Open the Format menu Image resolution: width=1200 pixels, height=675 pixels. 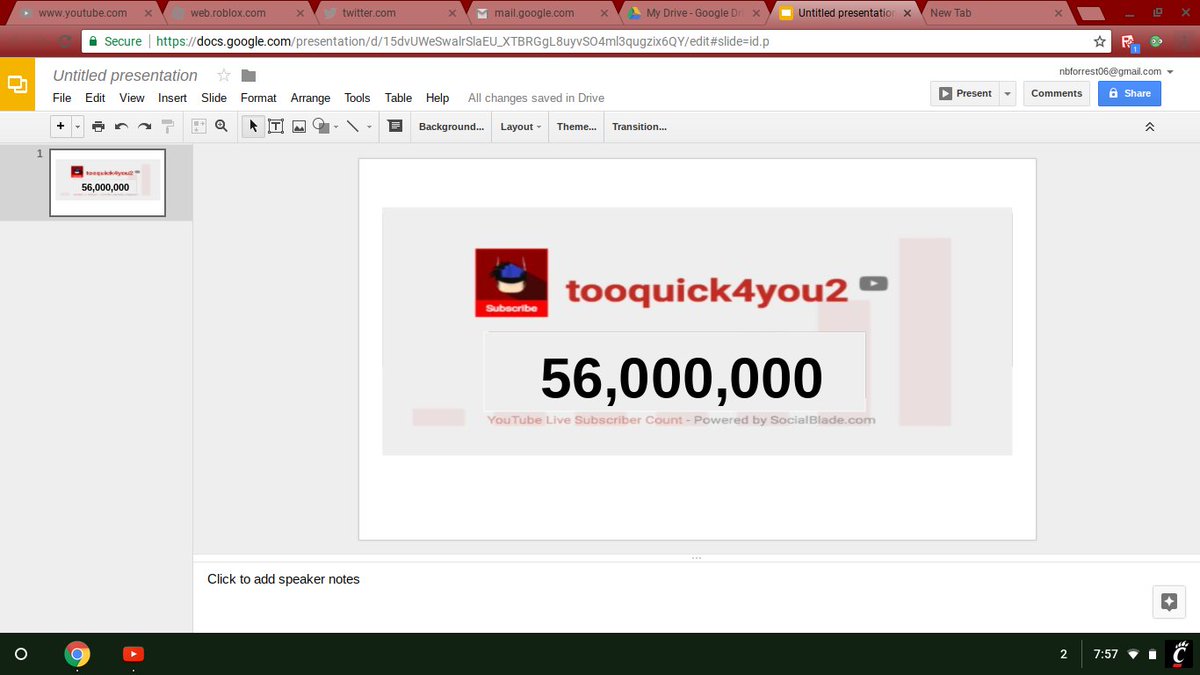click(258, 98)
